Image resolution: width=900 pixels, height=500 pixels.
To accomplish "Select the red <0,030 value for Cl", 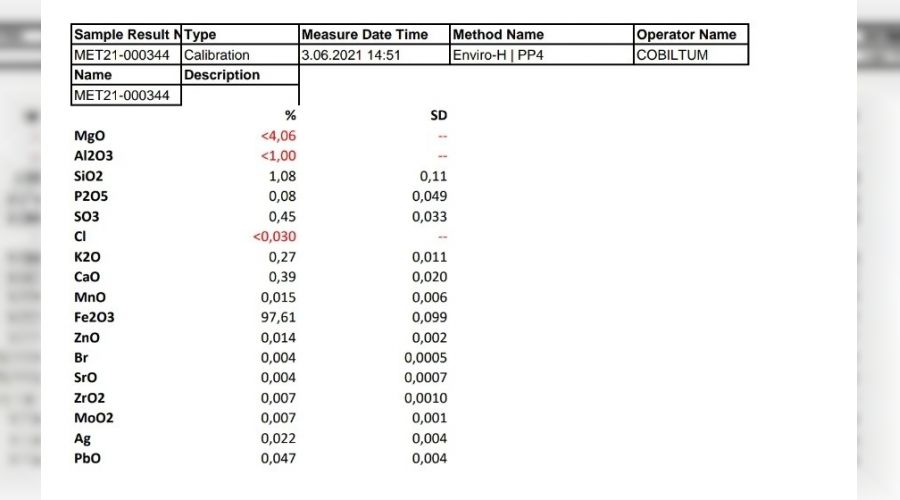I will pyautogui.click(x=274, y=236).
